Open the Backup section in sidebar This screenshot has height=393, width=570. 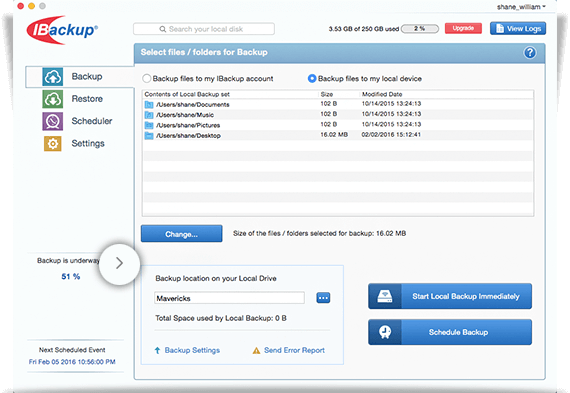point(80,77)
